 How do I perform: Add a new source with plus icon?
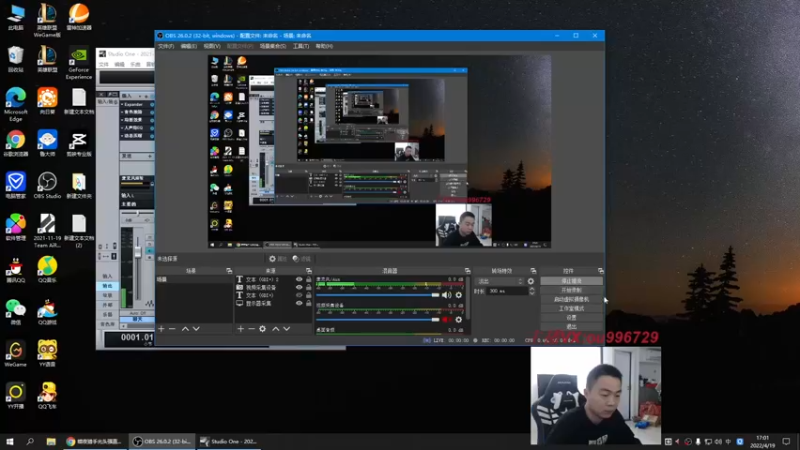pyautogui.click(x=240, y=329)
